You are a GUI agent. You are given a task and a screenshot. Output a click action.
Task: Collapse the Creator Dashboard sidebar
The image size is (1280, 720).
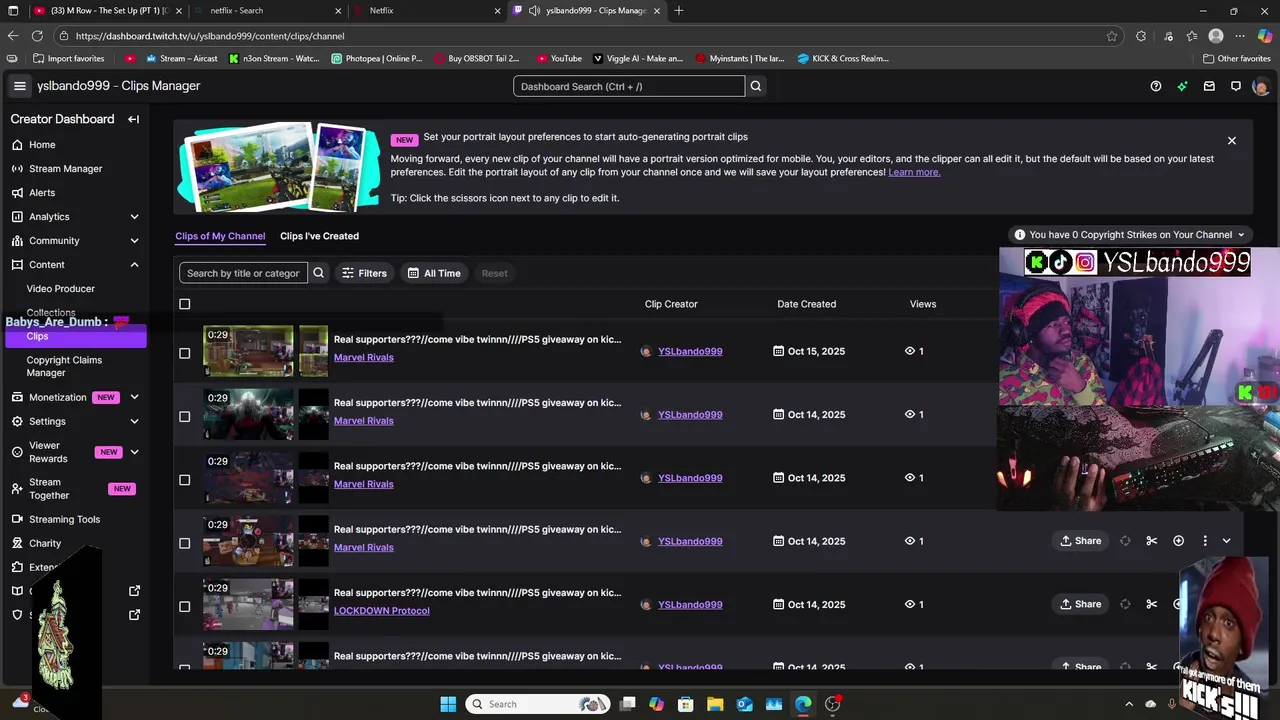(133, 119)
